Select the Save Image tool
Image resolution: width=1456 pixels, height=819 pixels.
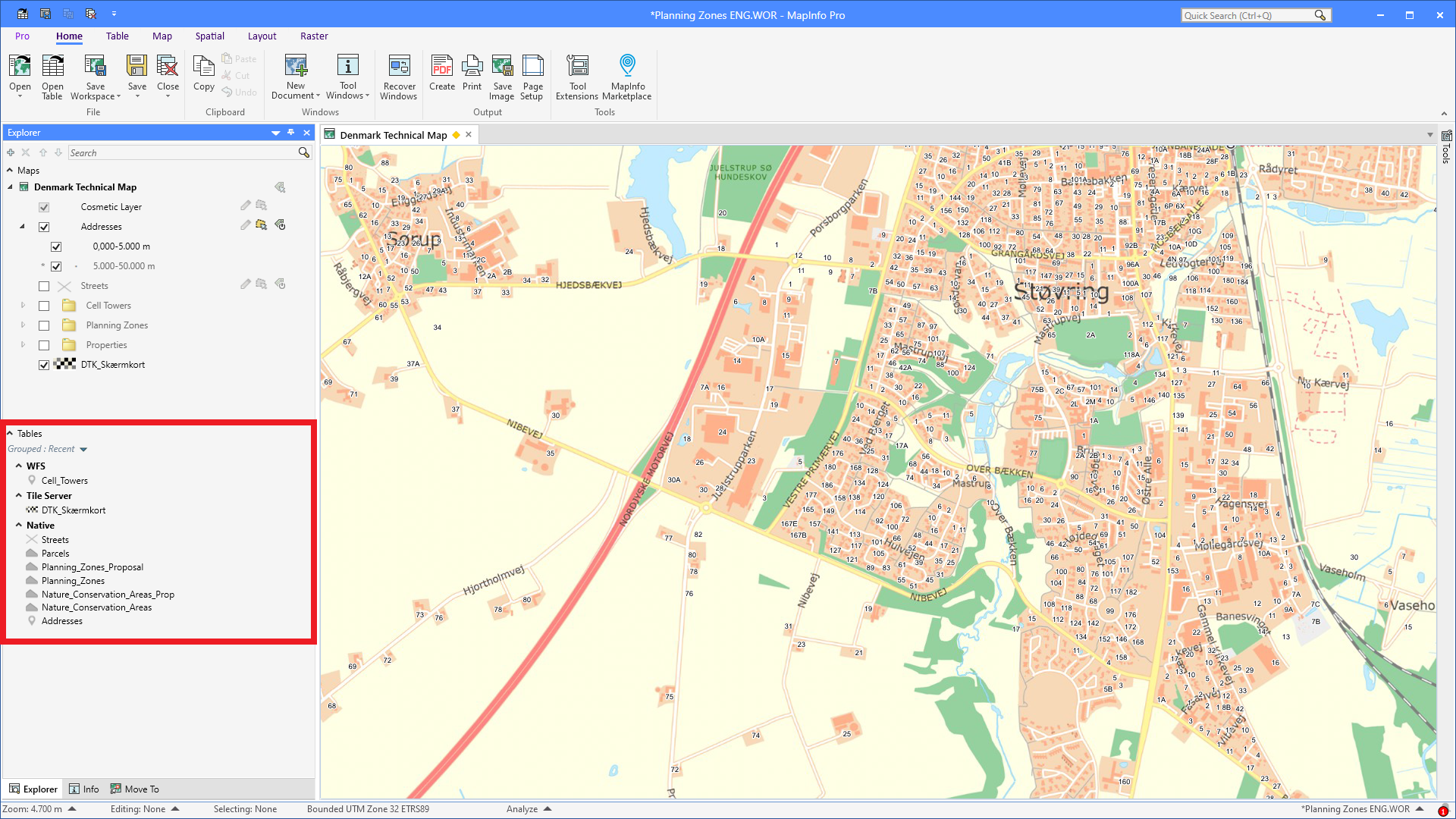501,76
